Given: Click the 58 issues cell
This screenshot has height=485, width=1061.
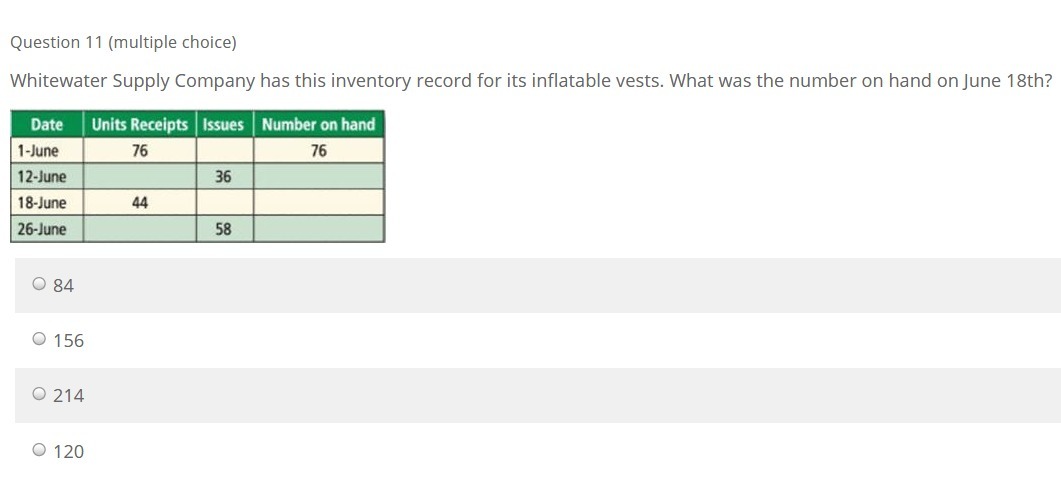Looking at the screenshot, I should click(223, 229).
